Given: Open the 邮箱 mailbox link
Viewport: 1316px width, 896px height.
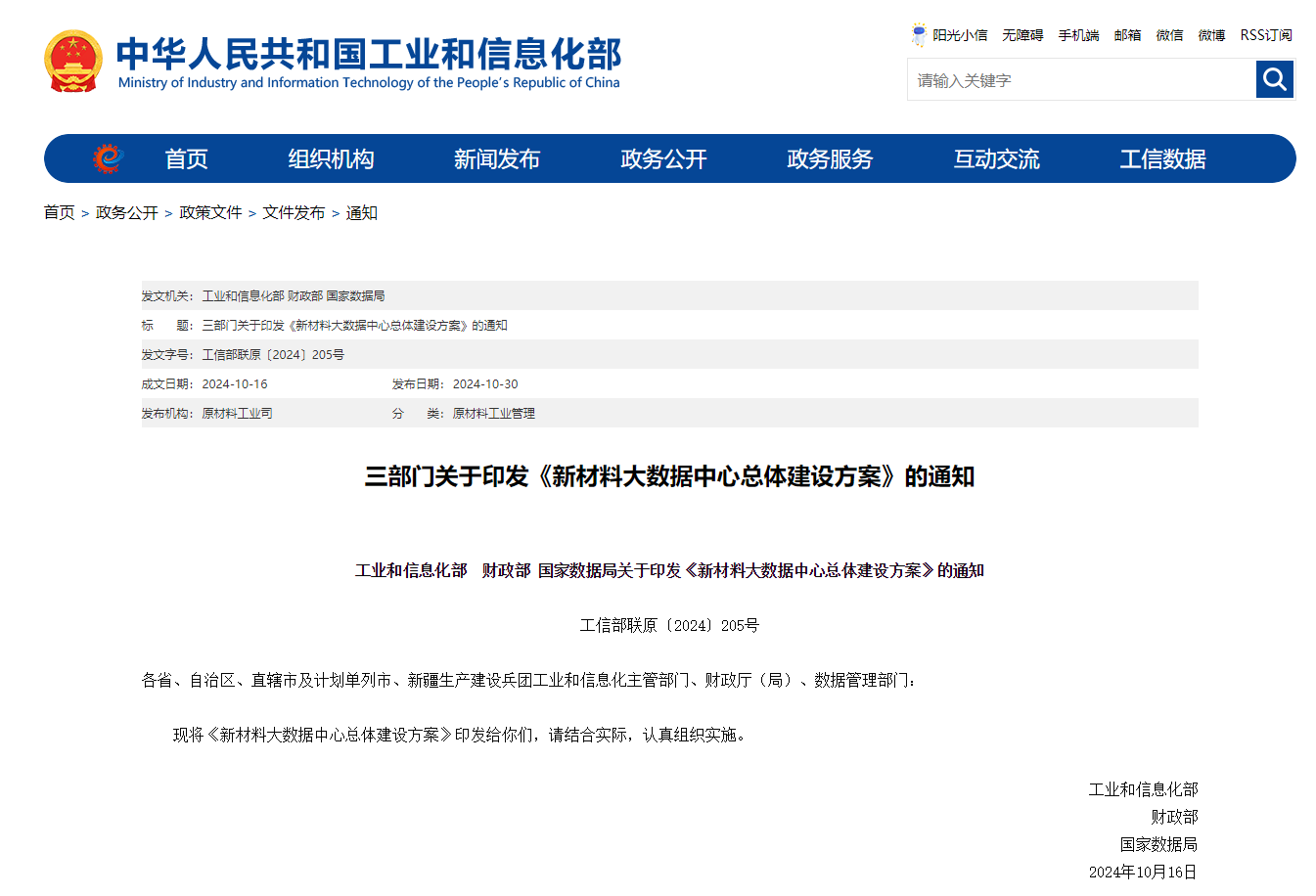Looking at the screenshot, I should [x=1126, y=35].
